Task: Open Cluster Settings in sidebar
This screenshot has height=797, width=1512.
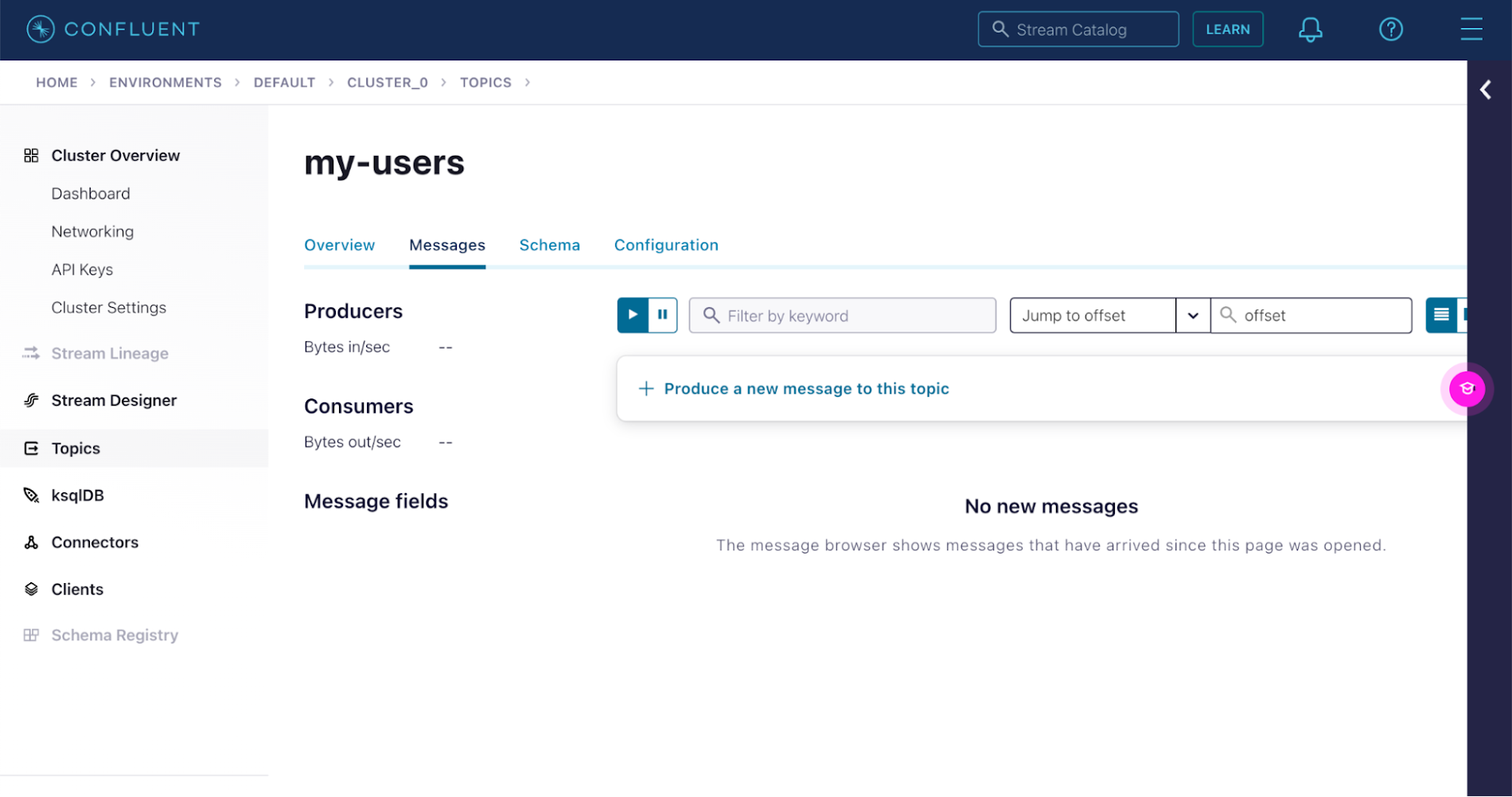Action: point(109,308)
